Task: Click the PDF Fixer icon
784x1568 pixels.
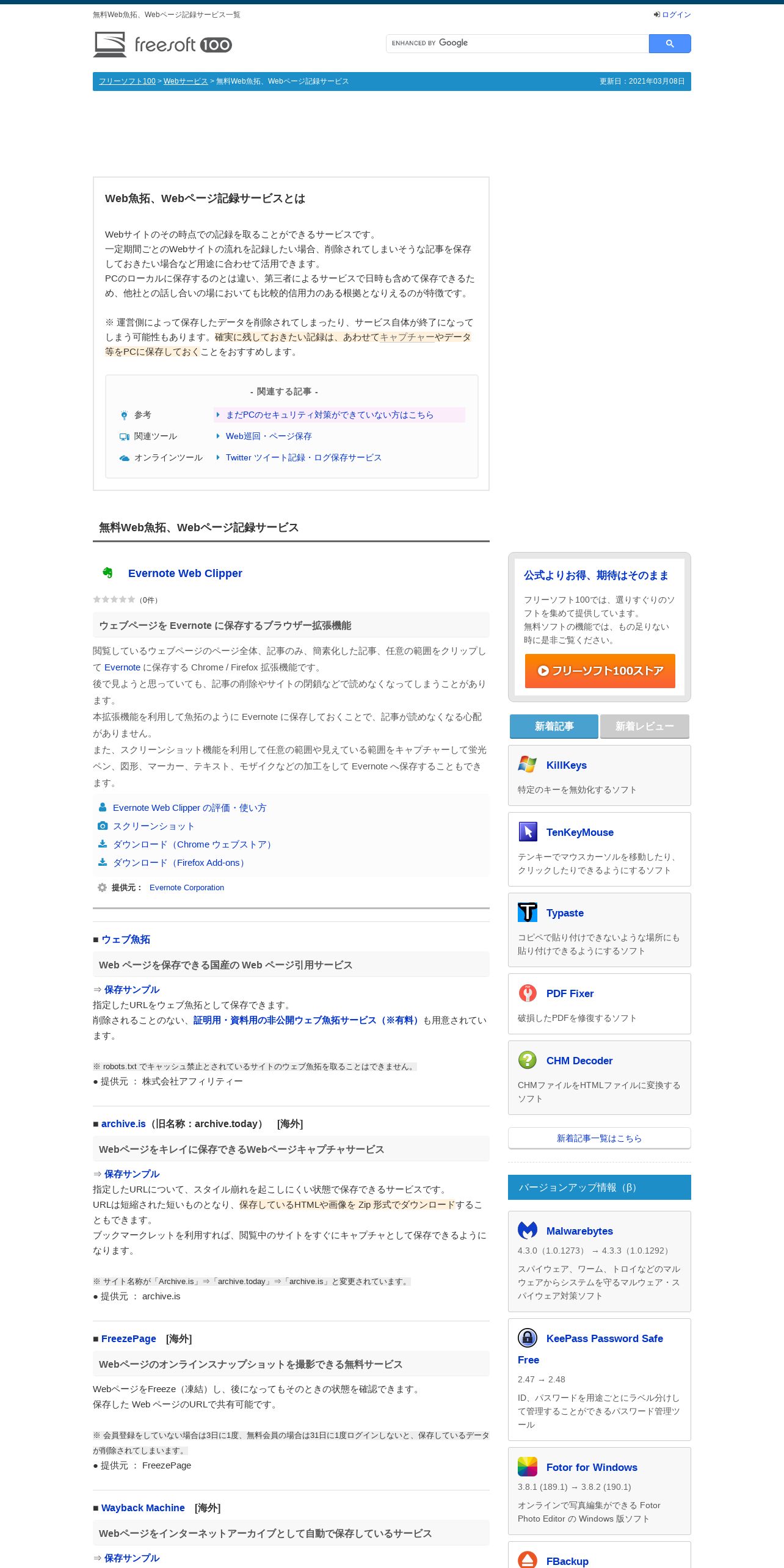Action: click(x=528, y=993)
